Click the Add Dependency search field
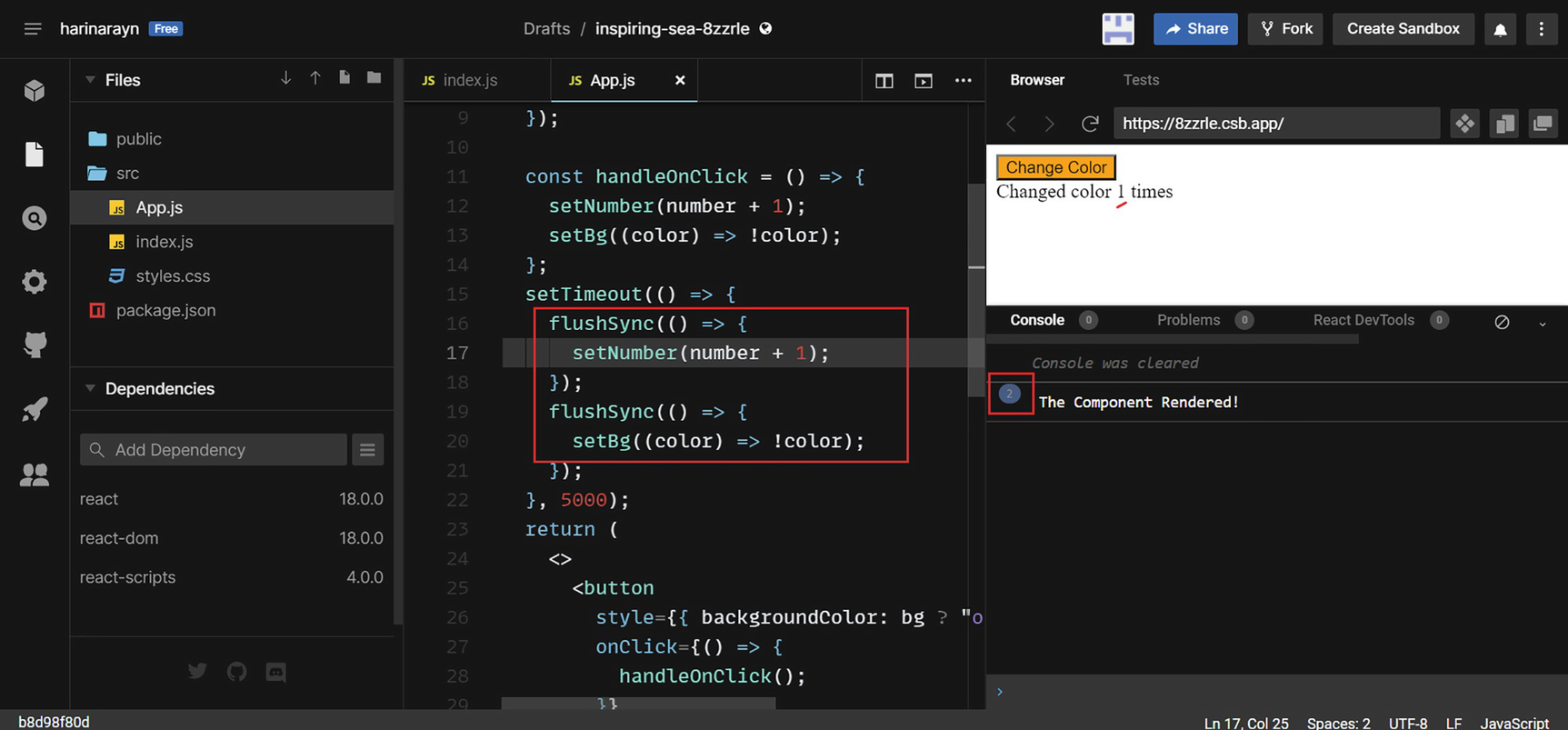The image size is (1568, 730). click(x=214, y=450)
